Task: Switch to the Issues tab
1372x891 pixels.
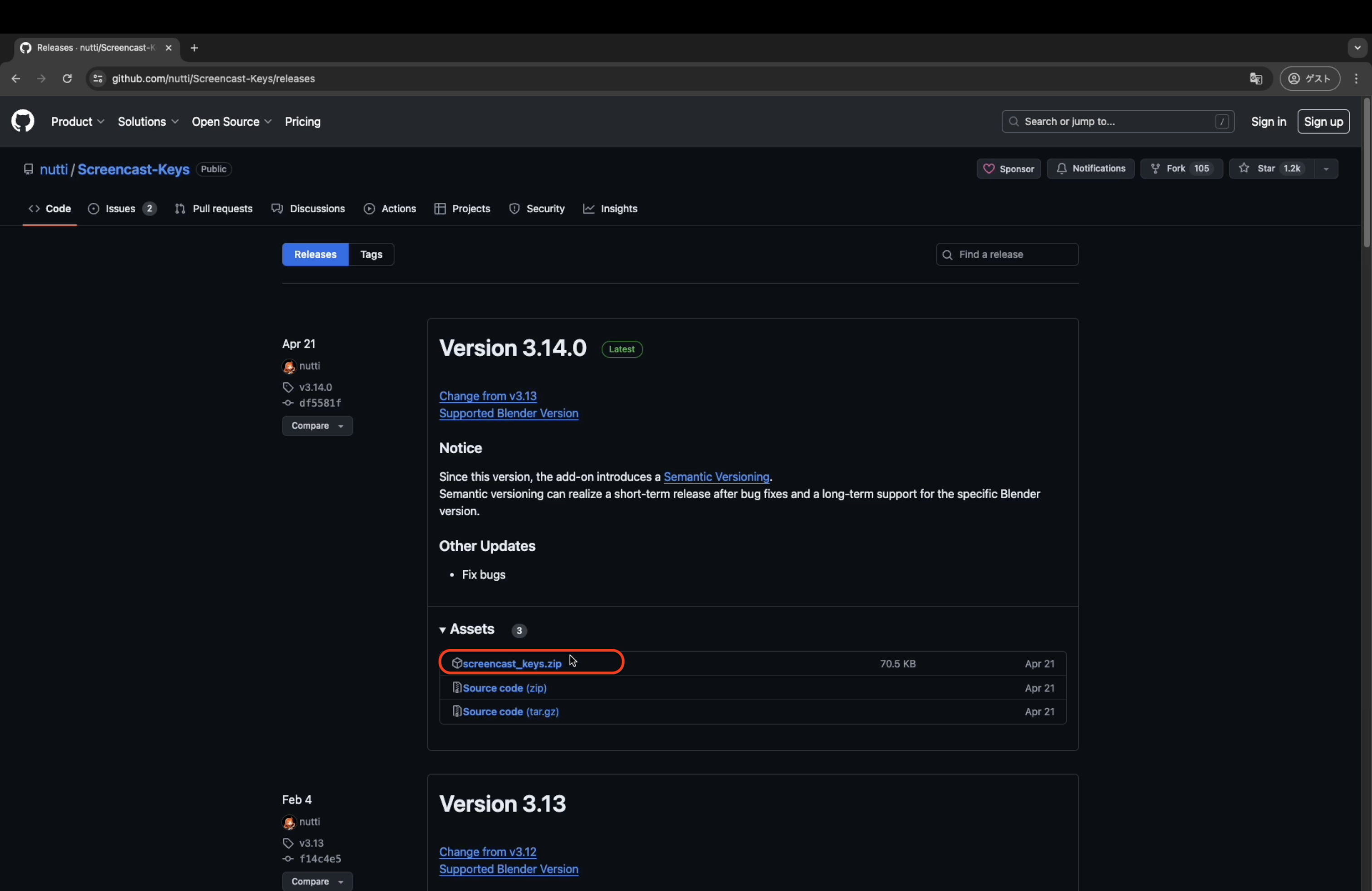Action: coord(122,209)
